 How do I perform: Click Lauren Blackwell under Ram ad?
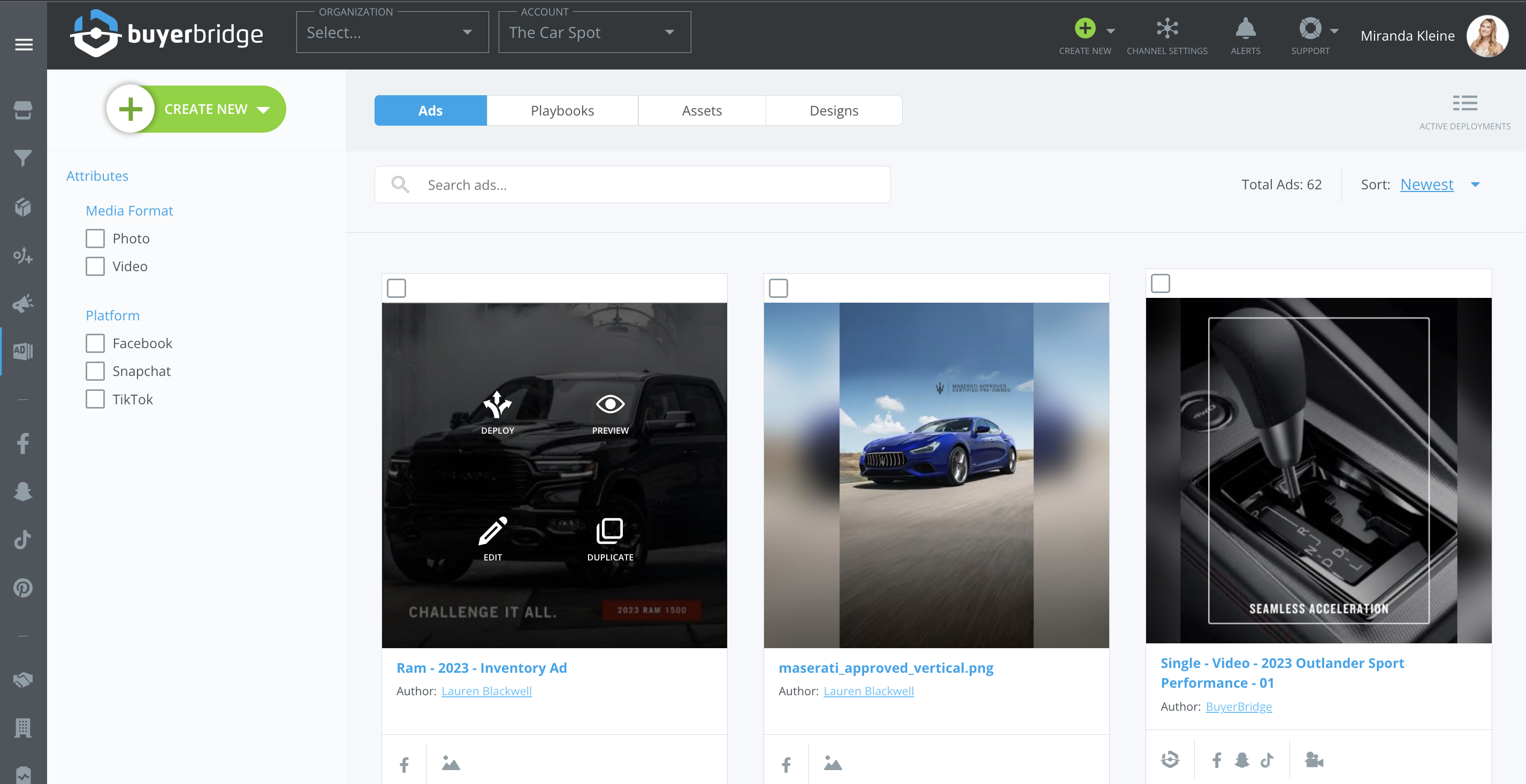pos(486,690)
